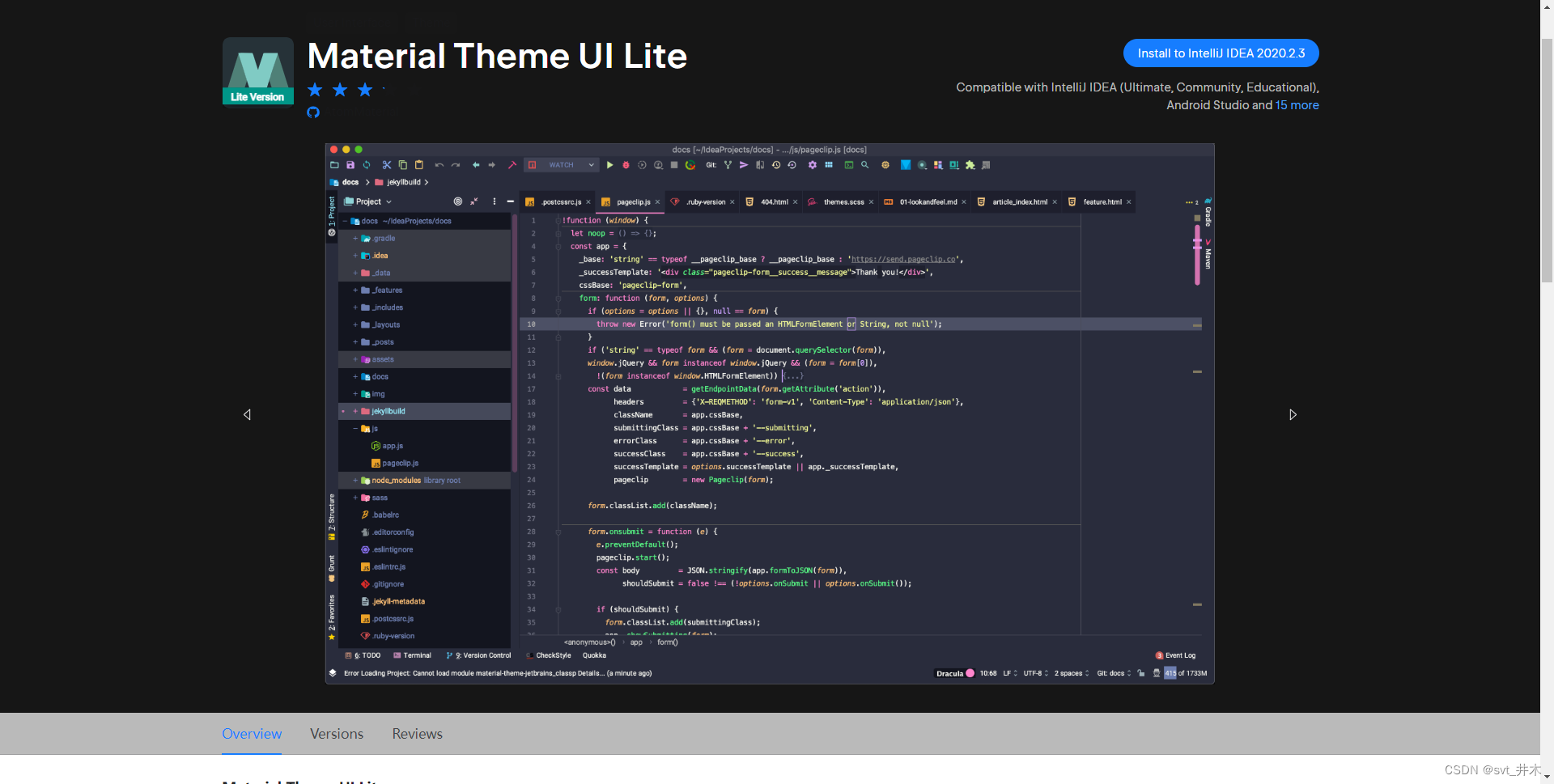The height and width of the screenshot is (784, 1554).
Task: Click Install to IntelliJ IDEA 2020.2.3 button
Action: click(1221, 53)
